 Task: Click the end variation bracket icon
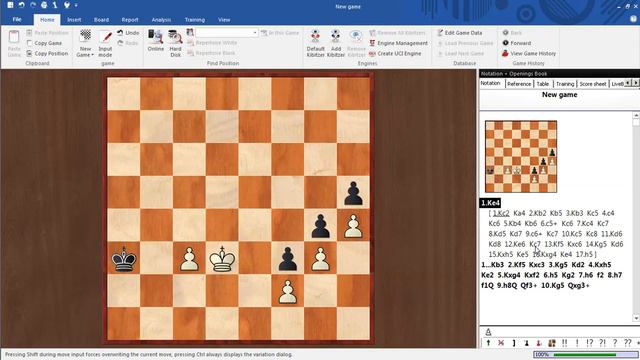pyautogui.click(x=514, y=343)
